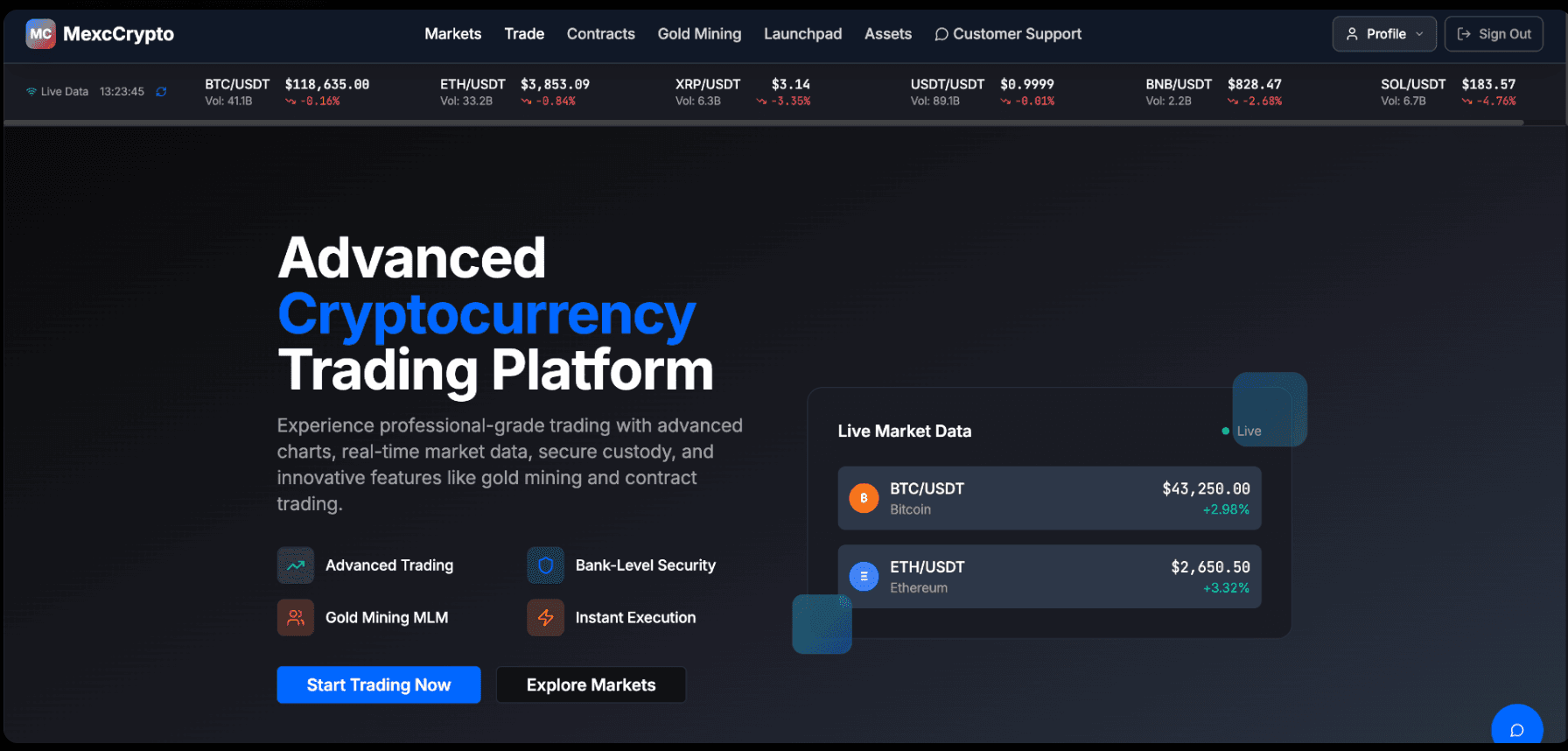Click the +2.98% change value

(1226, 509)
